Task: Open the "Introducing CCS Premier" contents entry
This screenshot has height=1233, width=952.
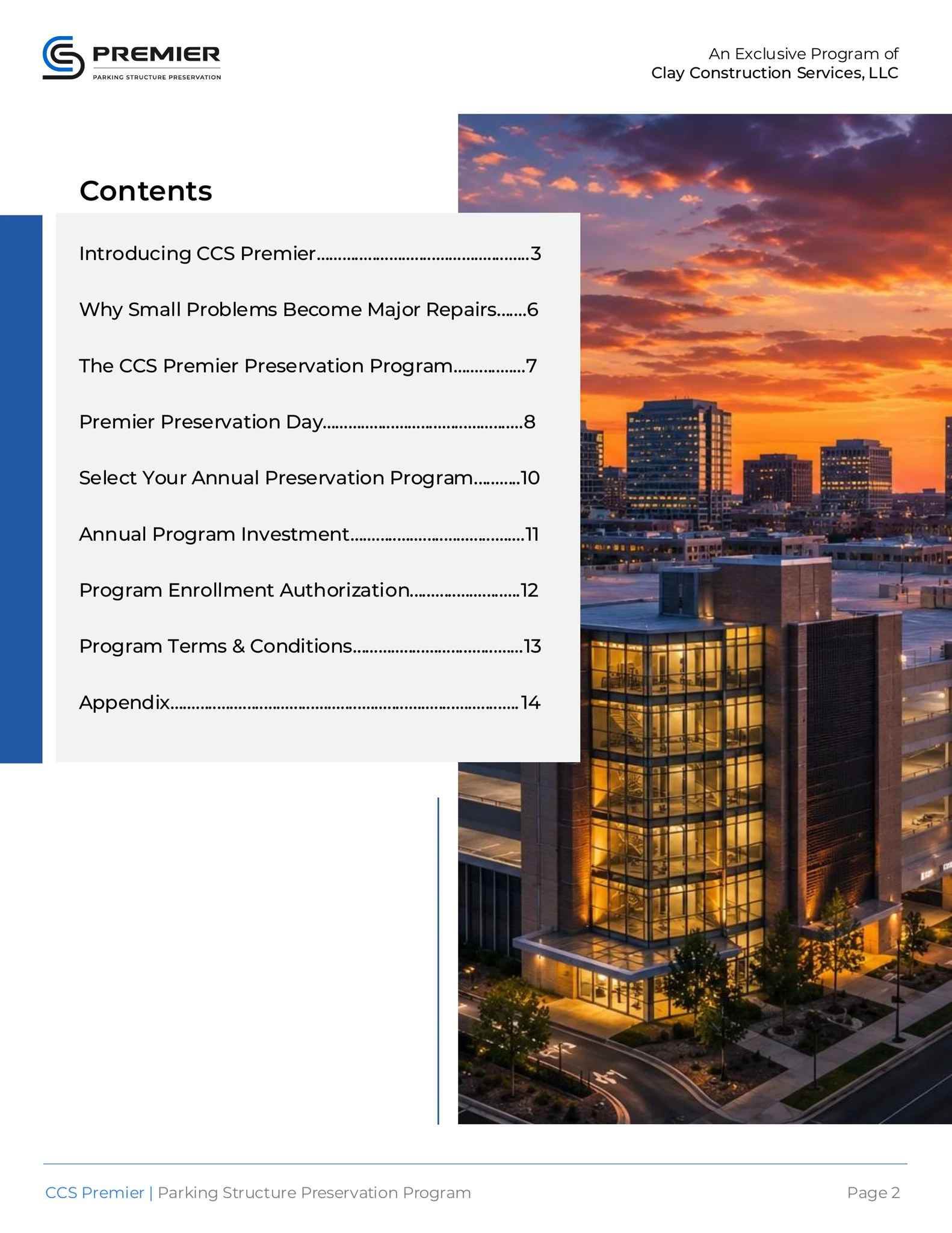Action: tap(310, 253)
